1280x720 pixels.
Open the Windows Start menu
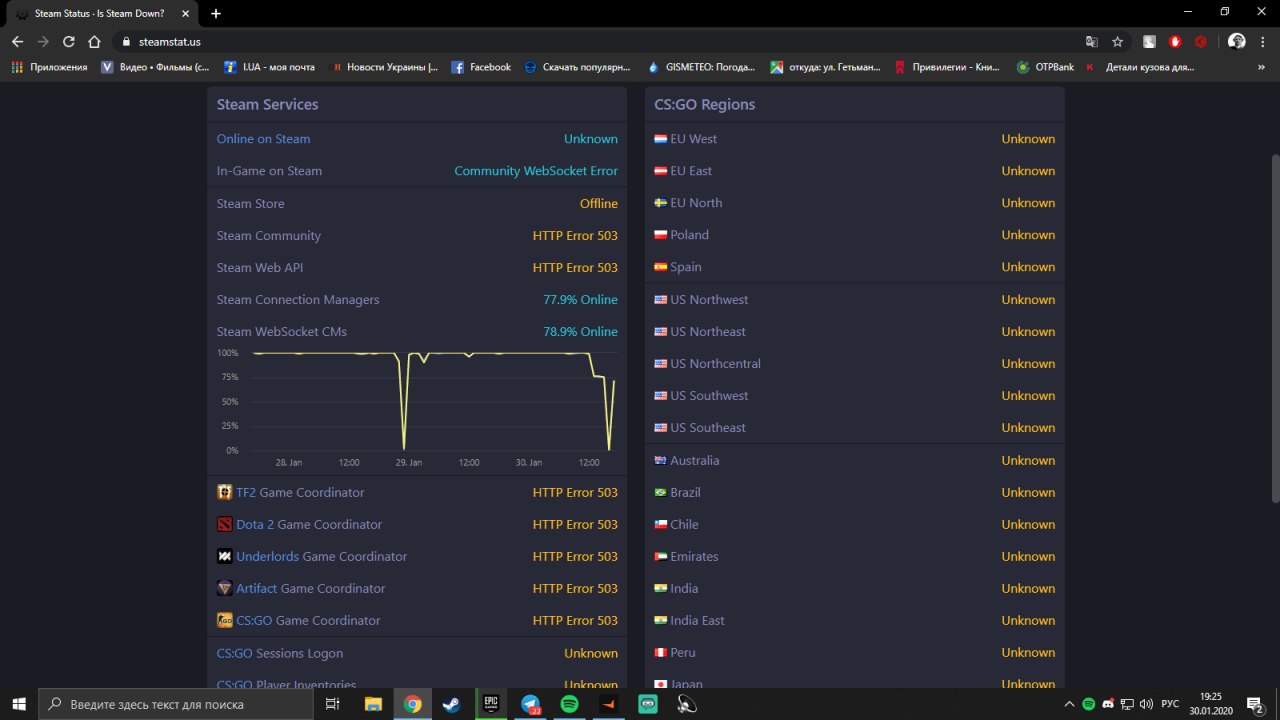[x=19, y=704]
